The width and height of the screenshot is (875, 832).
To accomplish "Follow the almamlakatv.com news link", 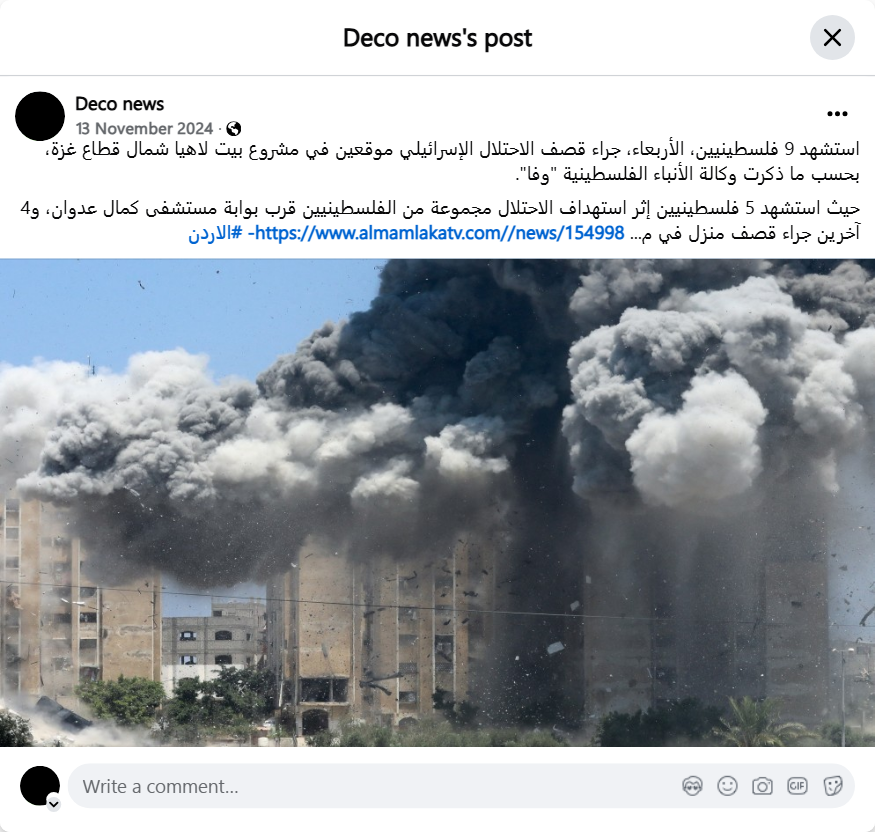I will coord(436,233).
